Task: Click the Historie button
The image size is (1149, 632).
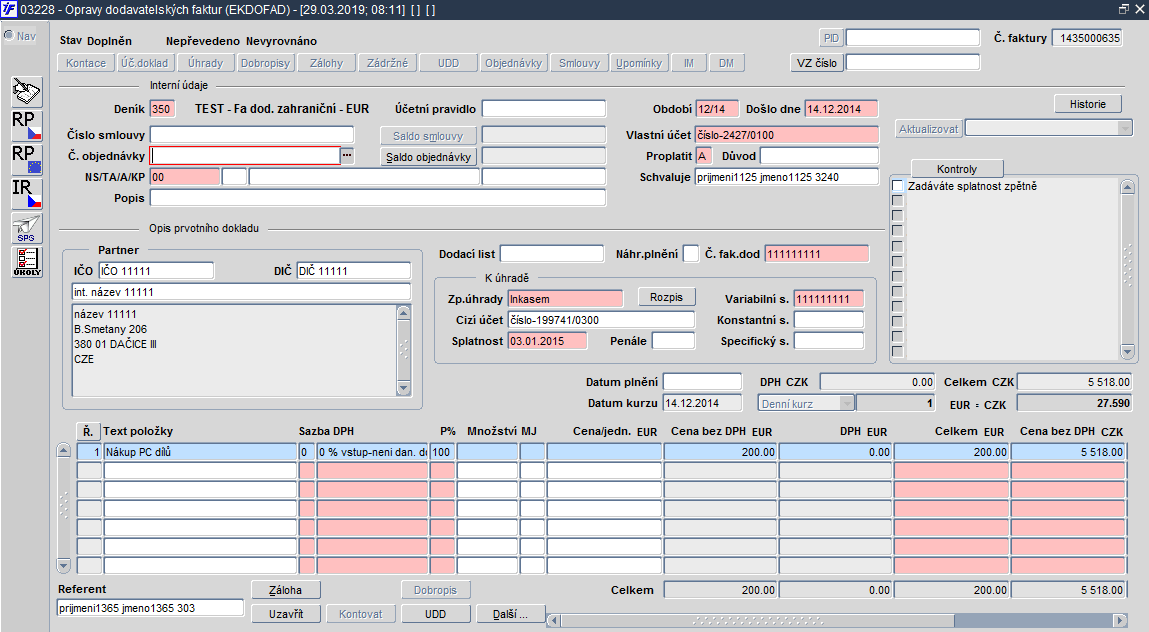Action: 1087,104
